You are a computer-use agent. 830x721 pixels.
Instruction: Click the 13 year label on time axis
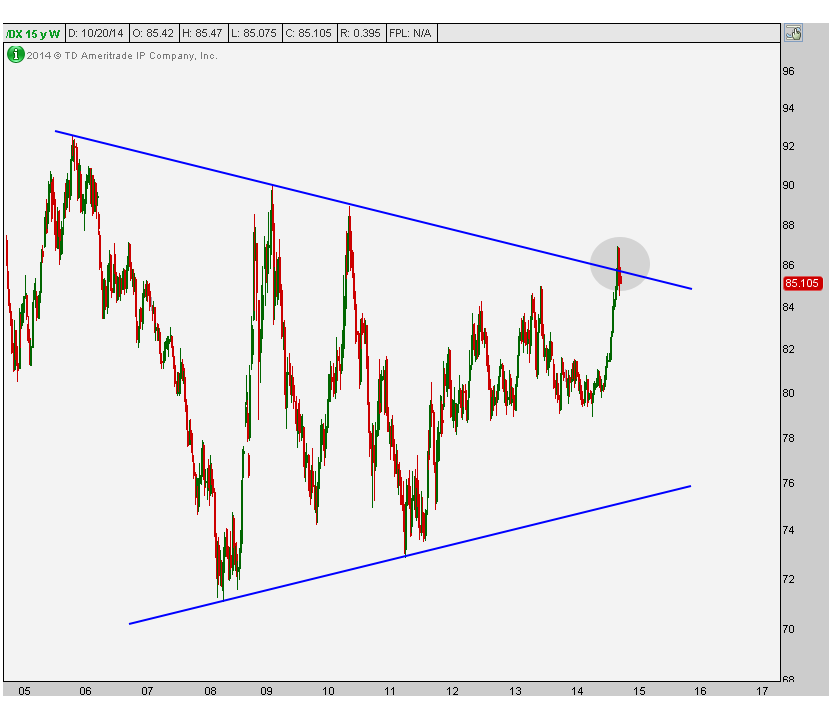pyautogui.click(x=515, y=691)
